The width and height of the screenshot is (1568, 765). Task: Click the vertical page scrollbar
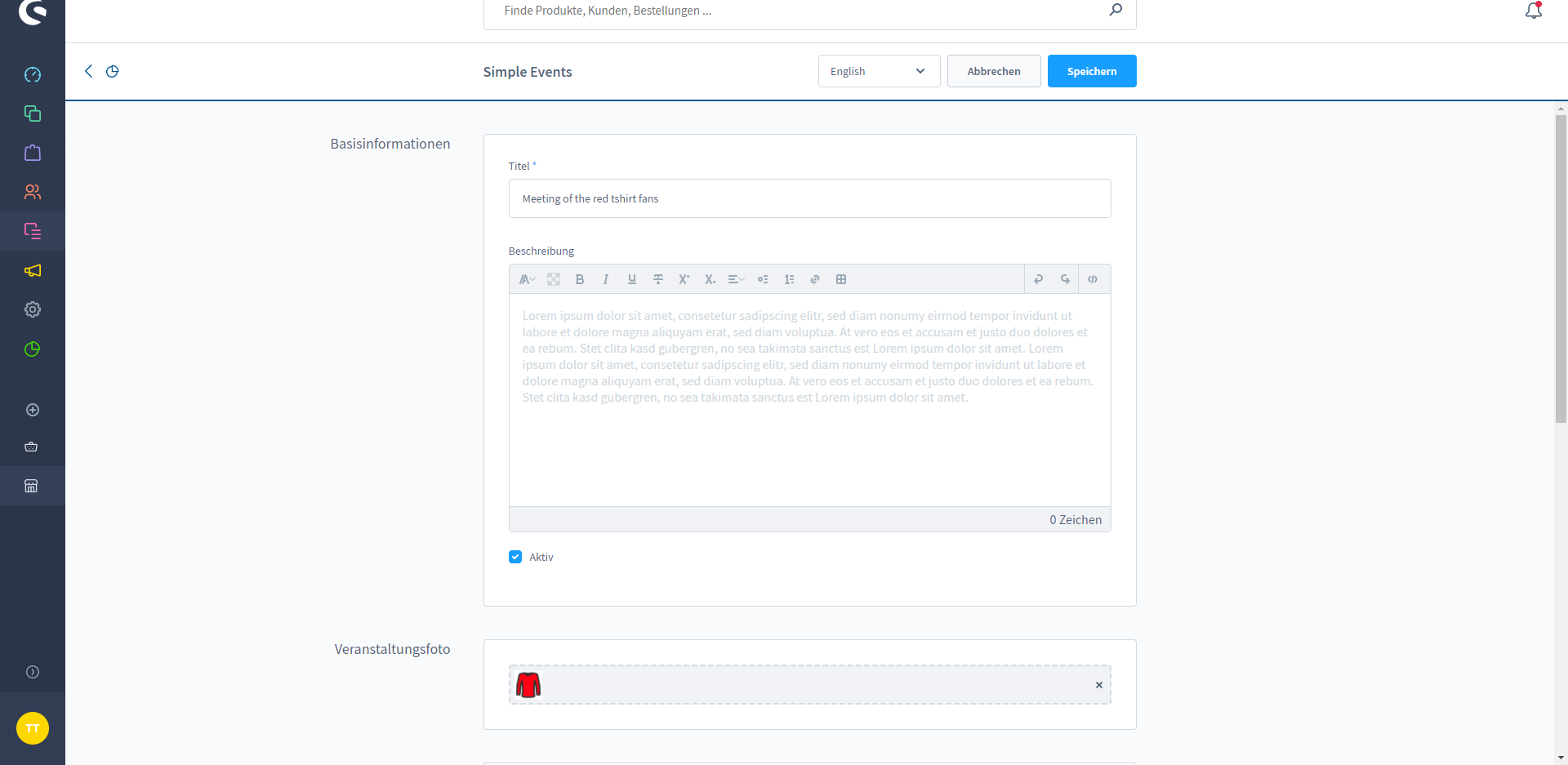1561,269
